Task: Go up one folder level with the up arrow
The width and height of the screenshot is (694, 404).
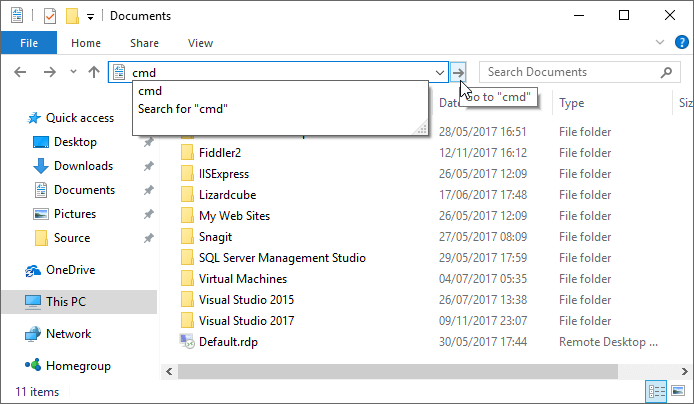Action: click(x=94, y=72)
